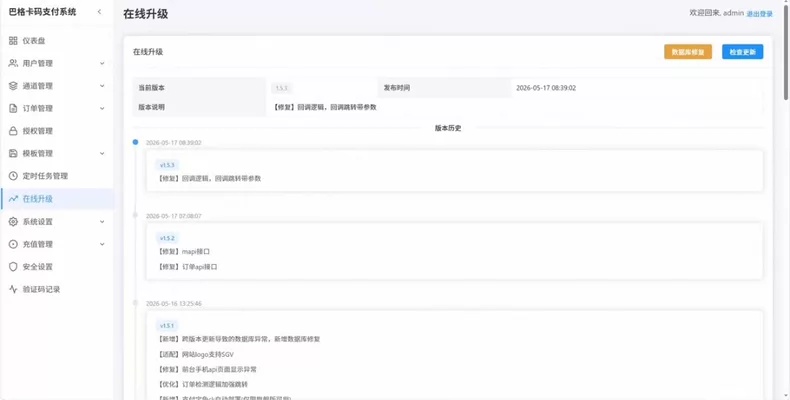The width and height of the screenshot is (790, 400).
Task: Click the 当前版本 label
Action: [x=151, y=88]
